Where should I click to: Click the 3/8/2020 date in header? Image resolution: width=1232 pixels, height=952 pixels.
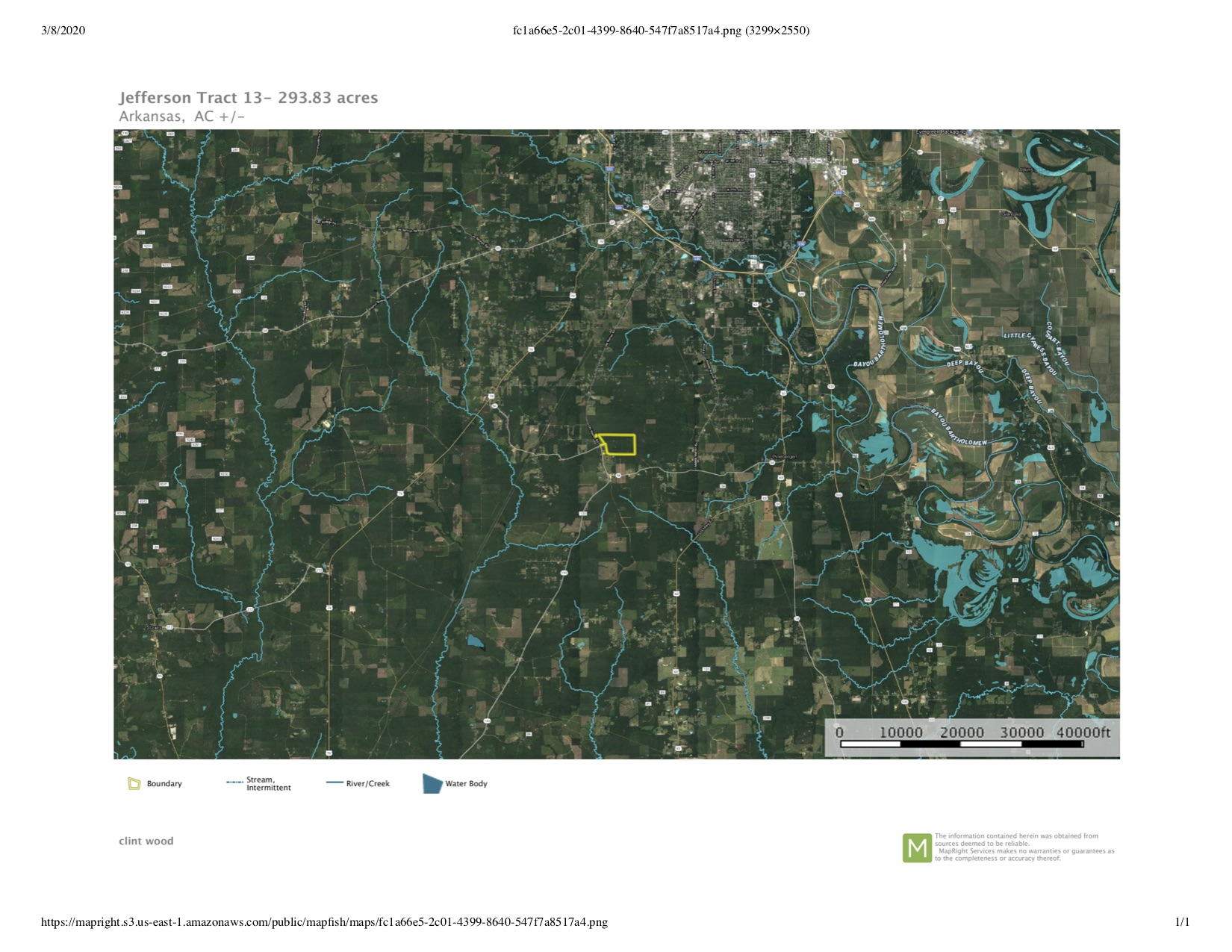click(63, 31)
